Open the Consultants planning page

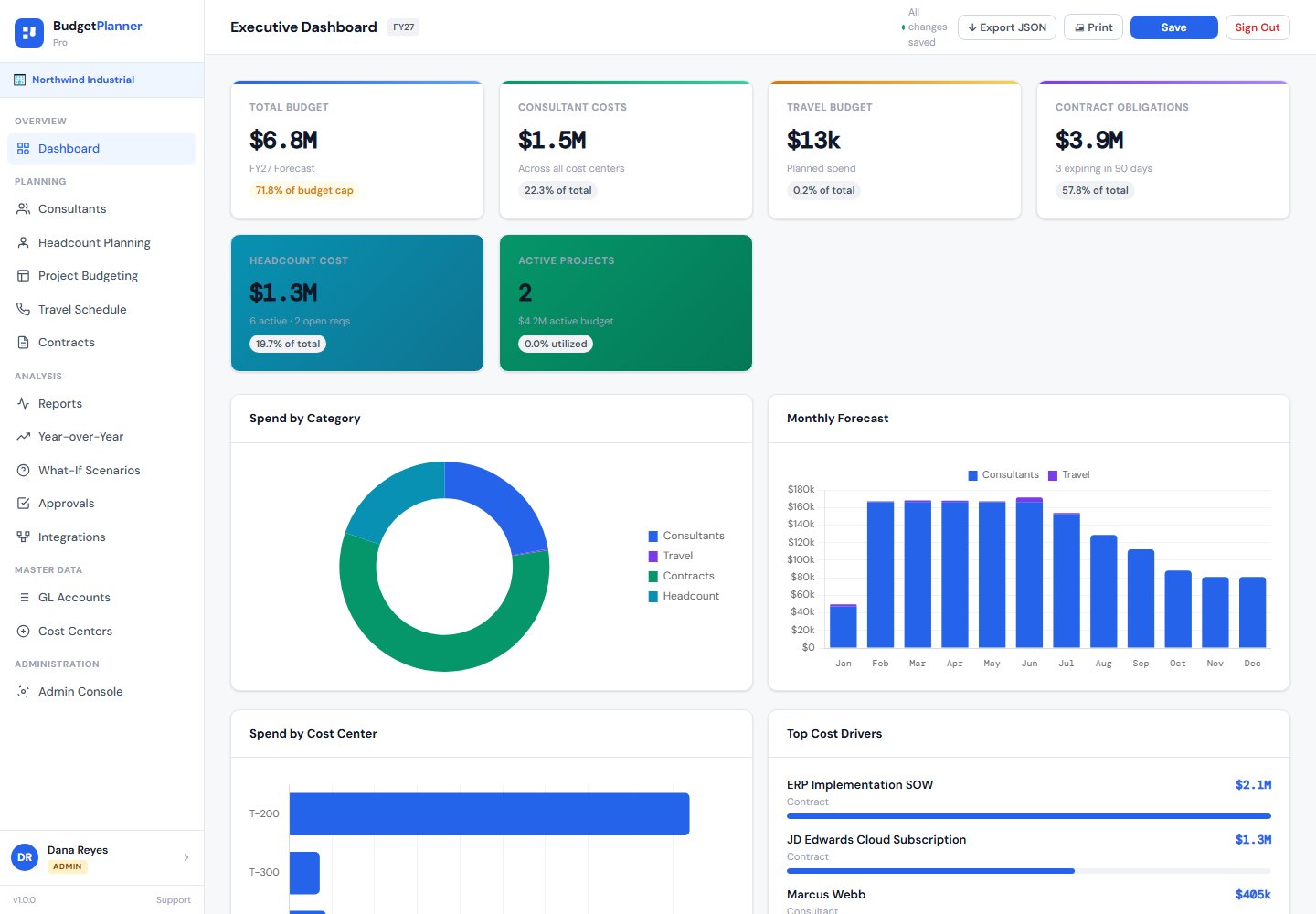[101, 208]
